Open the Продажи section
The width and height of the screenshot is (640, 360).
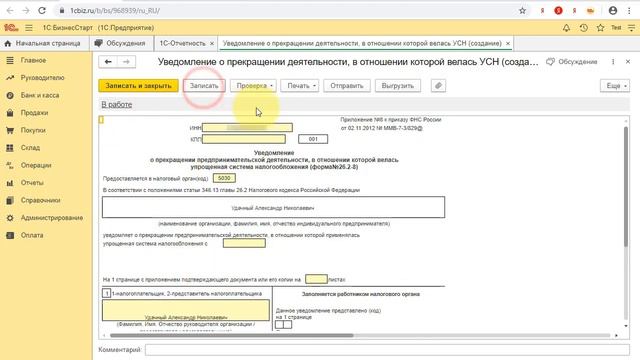pyautogui.click(x=34, y=113)
